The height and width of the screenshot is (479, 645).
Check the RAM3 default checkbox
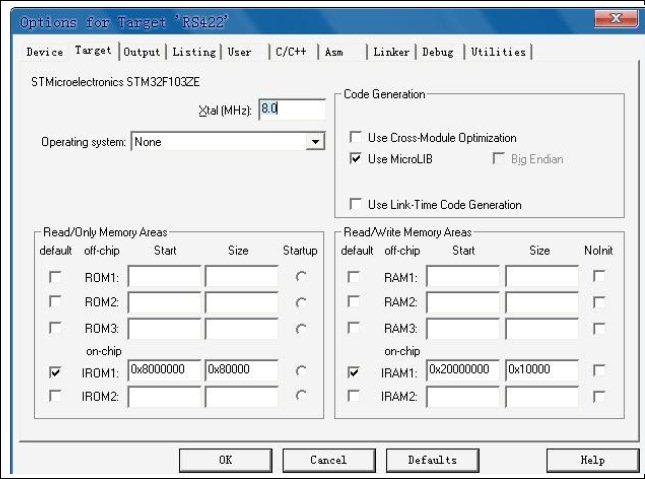pyautogui.click(x=354, y=328)
